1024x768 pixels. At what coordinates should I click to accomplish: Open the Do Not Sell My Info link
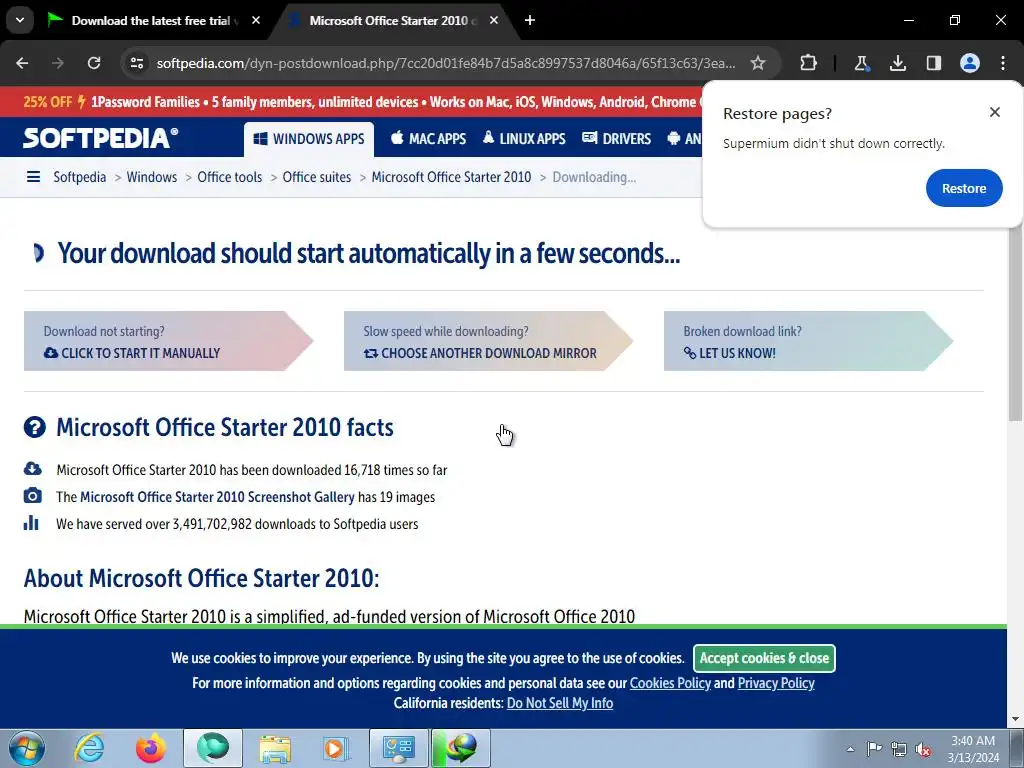(x=560, y=703)
